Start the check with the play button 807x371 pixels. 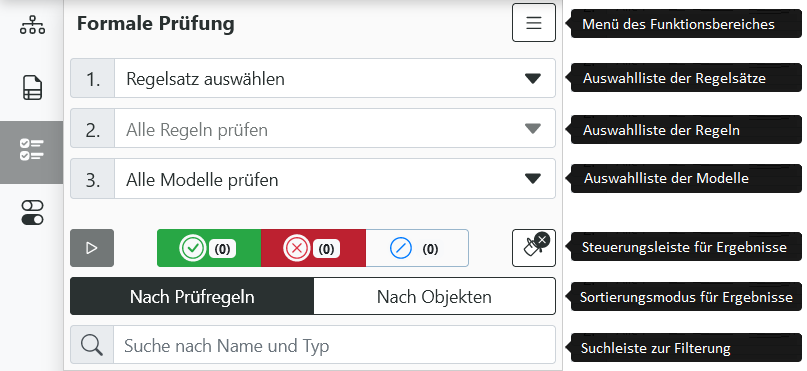[x=92, y=248]
